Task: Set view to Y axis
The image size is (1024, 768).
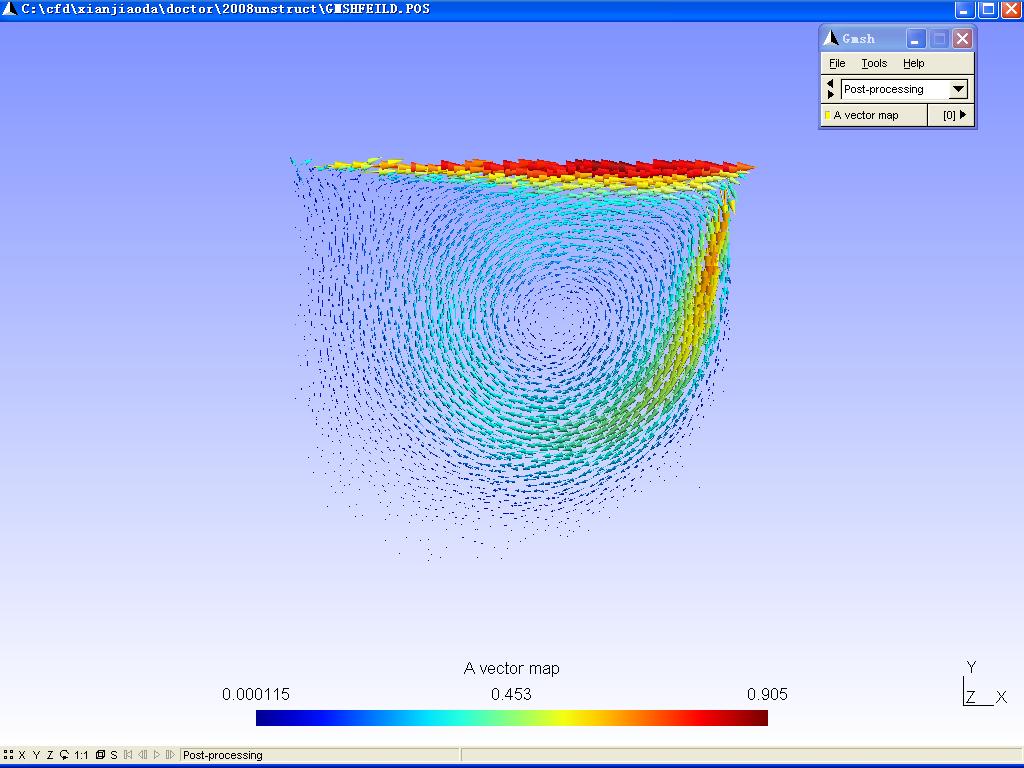Action: tap(36, 755)
